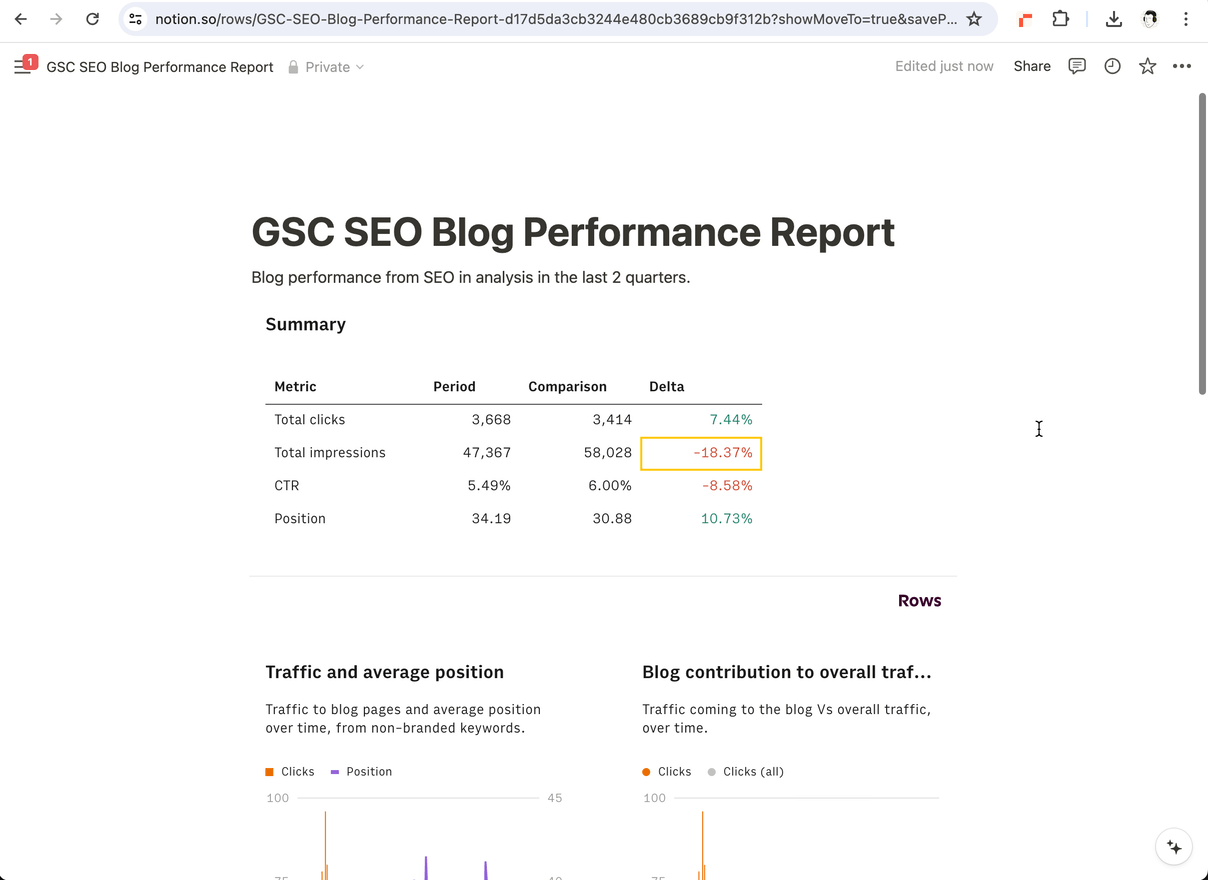Add page to favorites via star icon

(1147, 66)
